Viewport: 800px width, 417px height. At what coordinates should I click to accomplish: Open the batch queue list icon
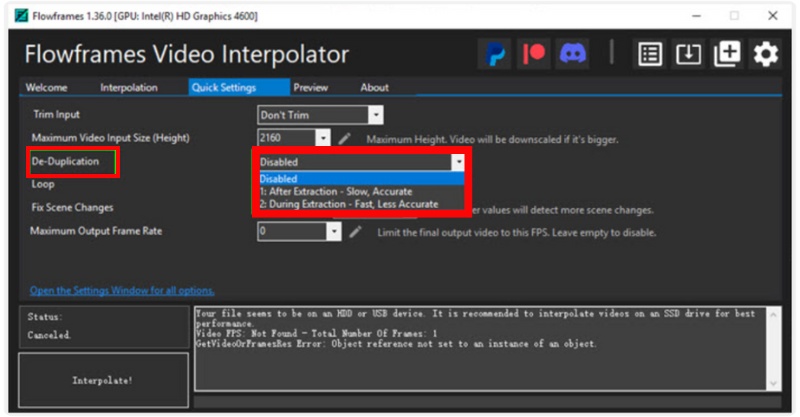coord(650,54)
